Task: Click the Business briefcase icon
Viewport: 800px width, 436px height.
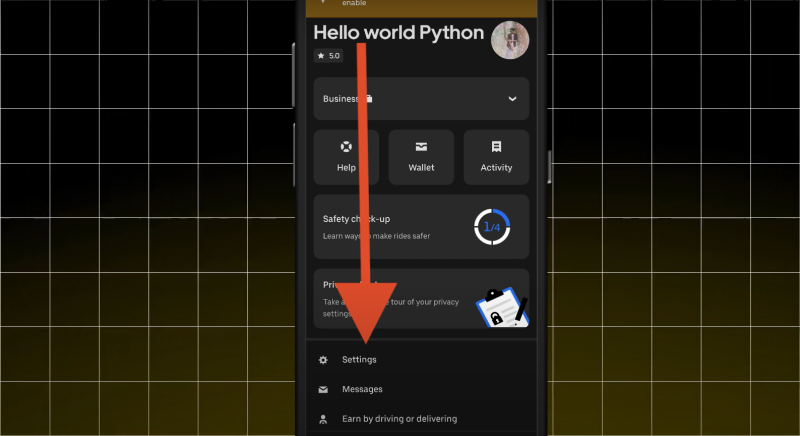Action: tap(369, 98)
